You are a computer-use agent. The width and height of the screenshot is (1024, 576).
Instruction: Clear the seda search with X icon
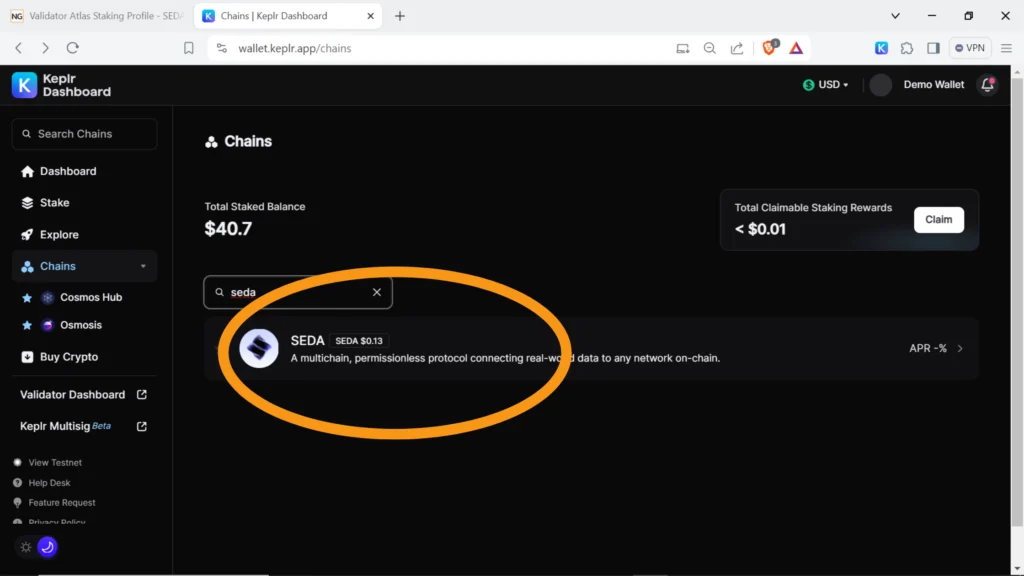pos(377,293)
